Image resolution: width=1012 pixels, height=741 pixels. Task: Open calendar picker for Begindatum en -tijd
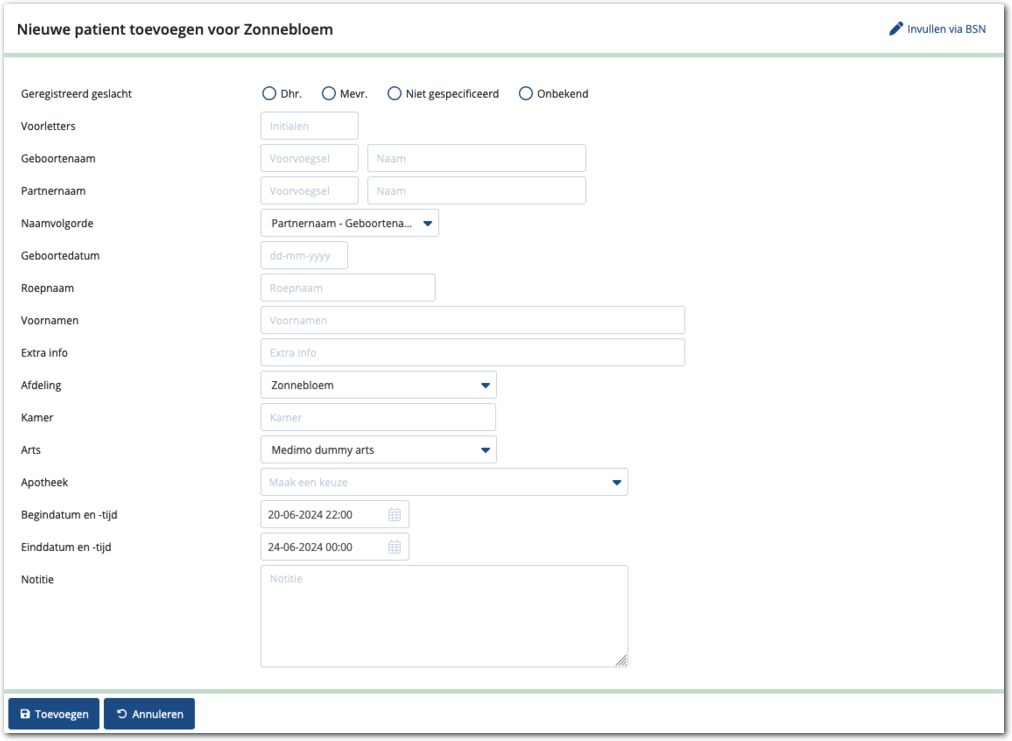click(394, 515)
